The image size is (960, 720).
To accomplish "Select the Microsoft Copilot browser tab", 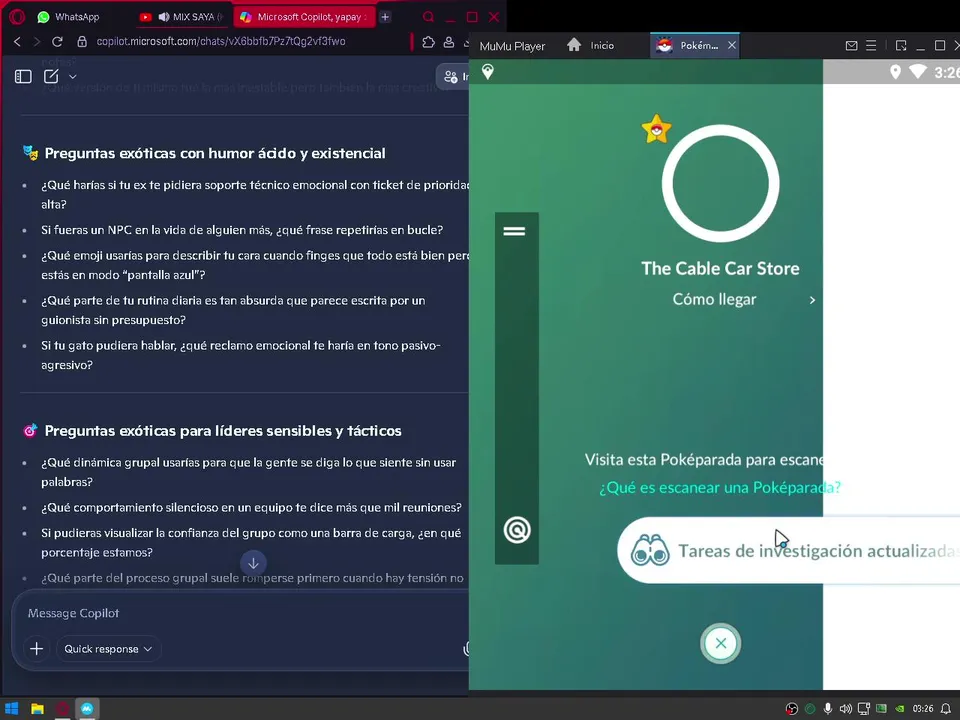I will 304,17.
